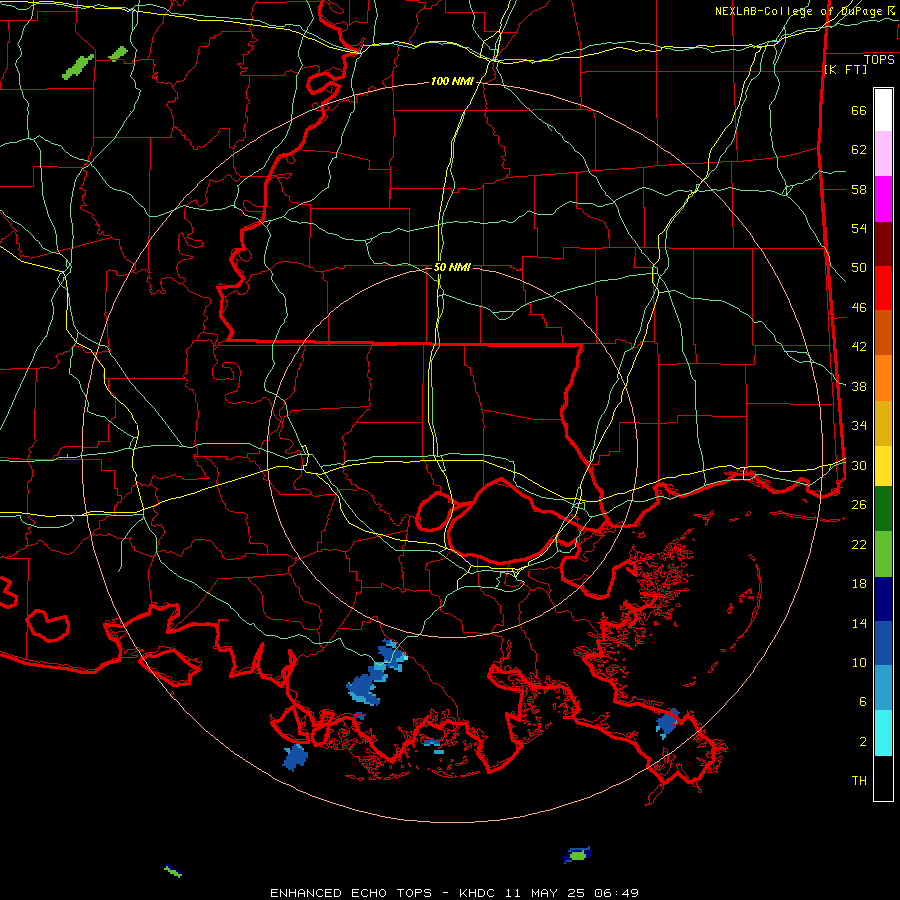Screen dimensions: 900x900
Task: Click the legend value "10"
Action: [859, 662]
